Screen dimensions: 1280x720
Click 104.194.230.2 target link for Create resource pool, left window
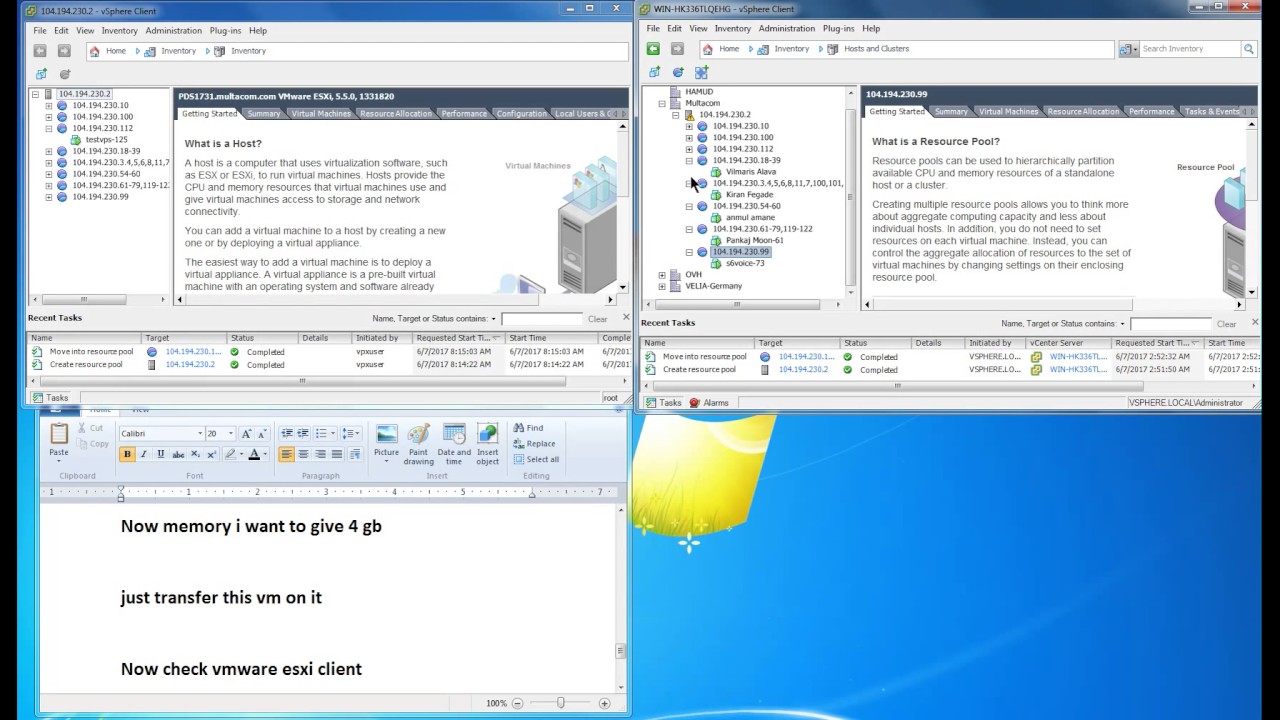pos(189,365)
